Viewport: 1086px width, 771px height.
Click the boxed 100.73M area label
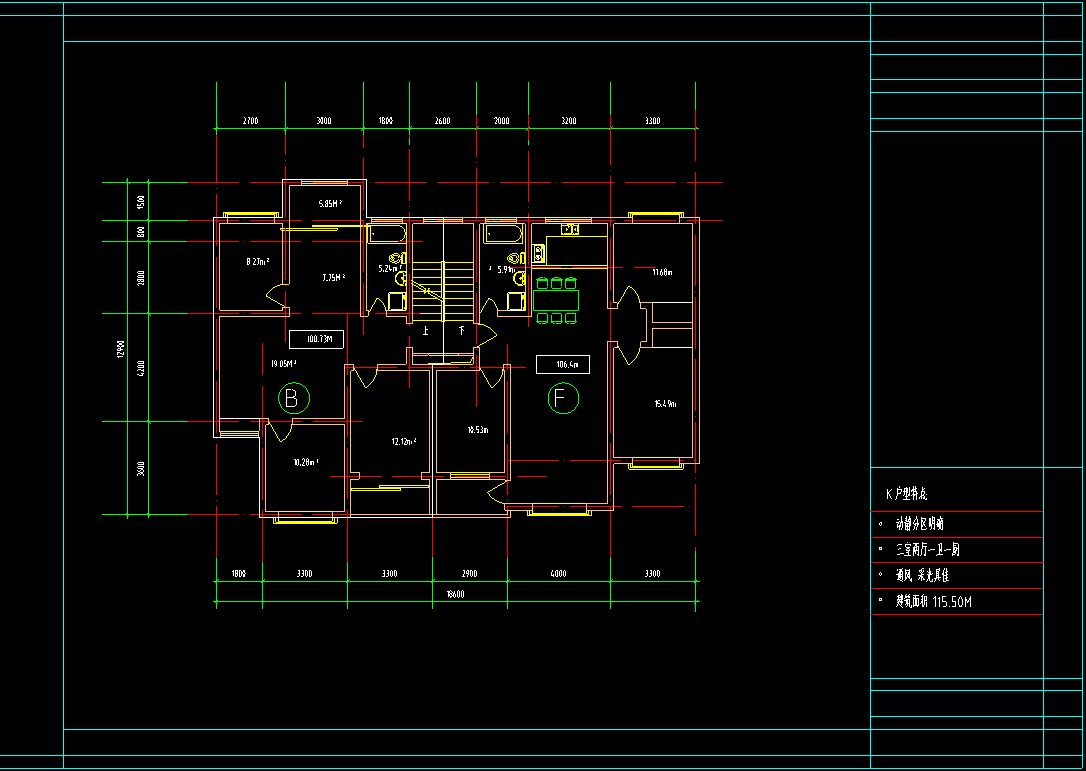[x=316, y=339]
